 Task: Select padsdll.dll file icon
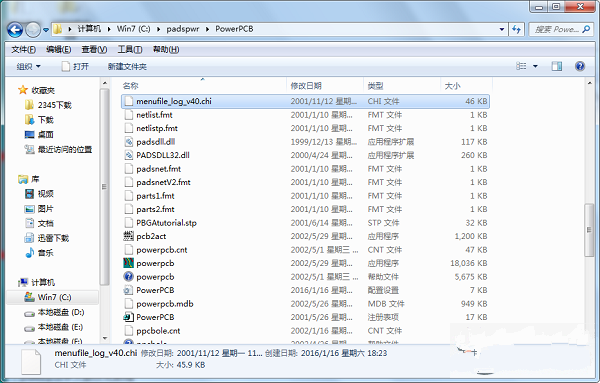129,142
